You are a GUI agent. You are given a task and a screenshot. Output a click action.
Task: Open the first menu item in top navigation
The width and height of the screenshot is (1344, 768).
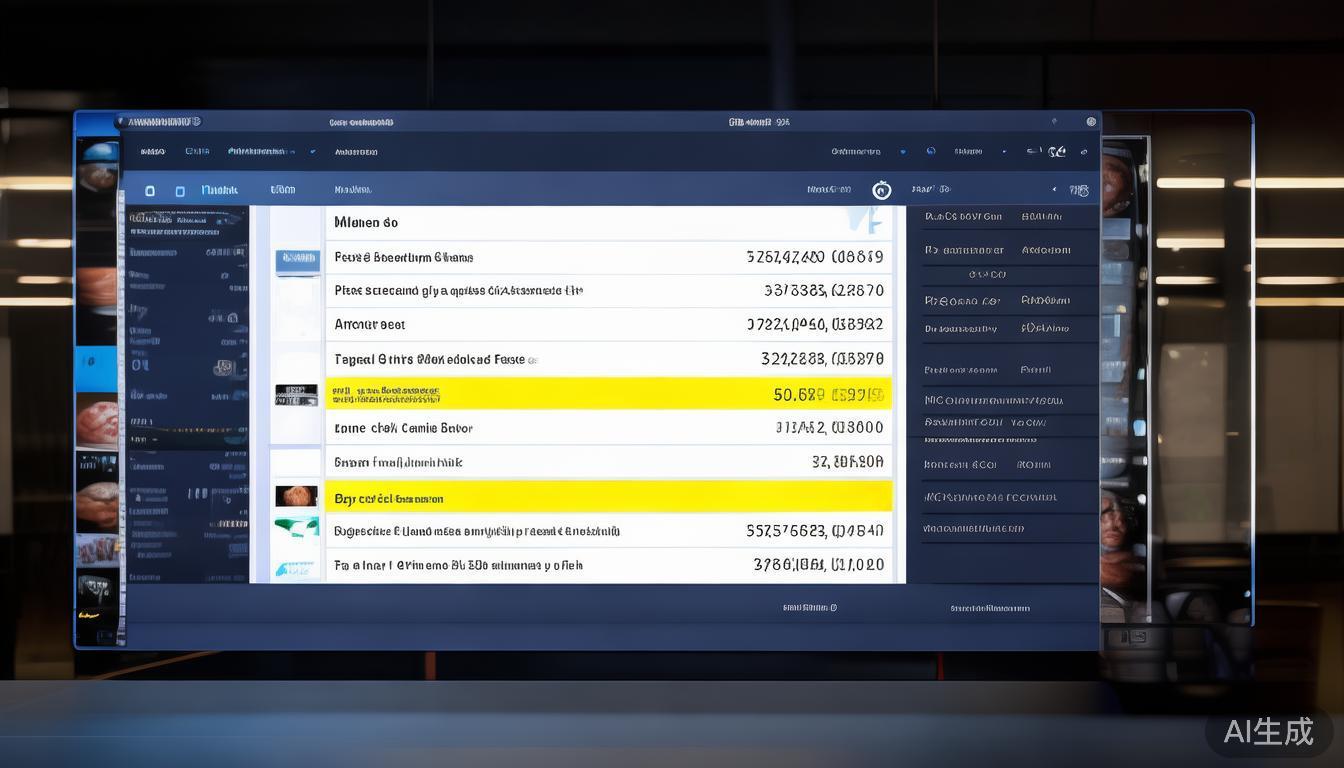(x=152, y=152)
